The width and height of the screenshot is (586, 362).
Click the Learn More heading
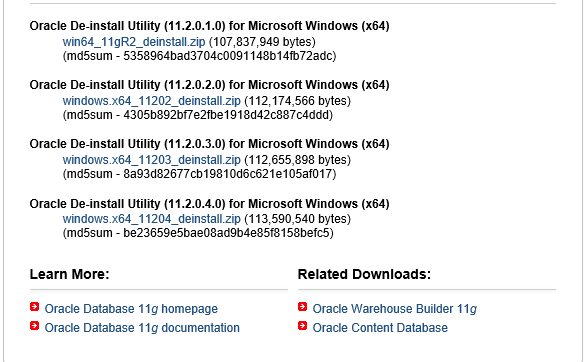70,274
